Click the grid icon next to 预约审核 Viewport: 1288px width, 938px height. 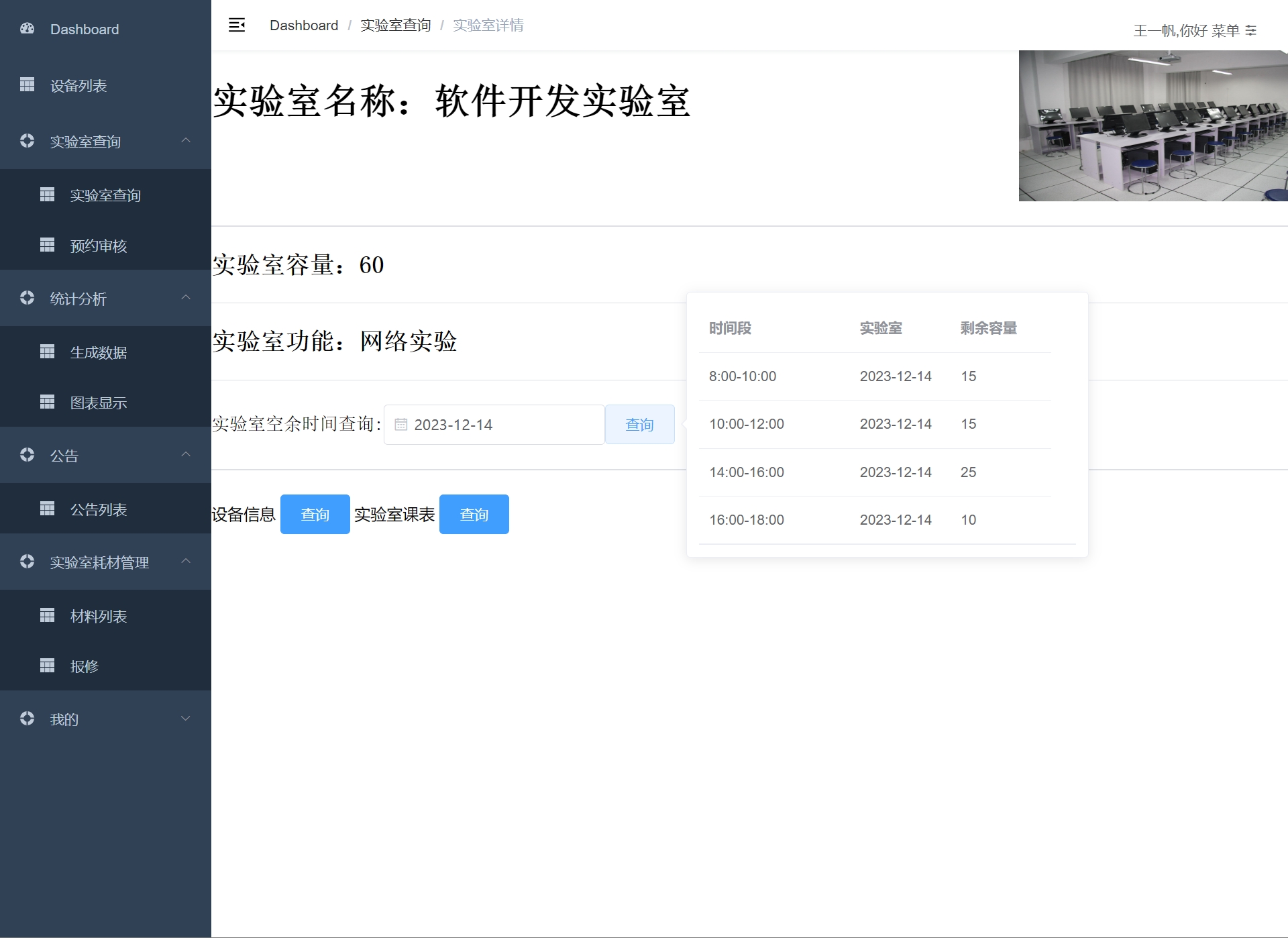[x=48, y=245]
